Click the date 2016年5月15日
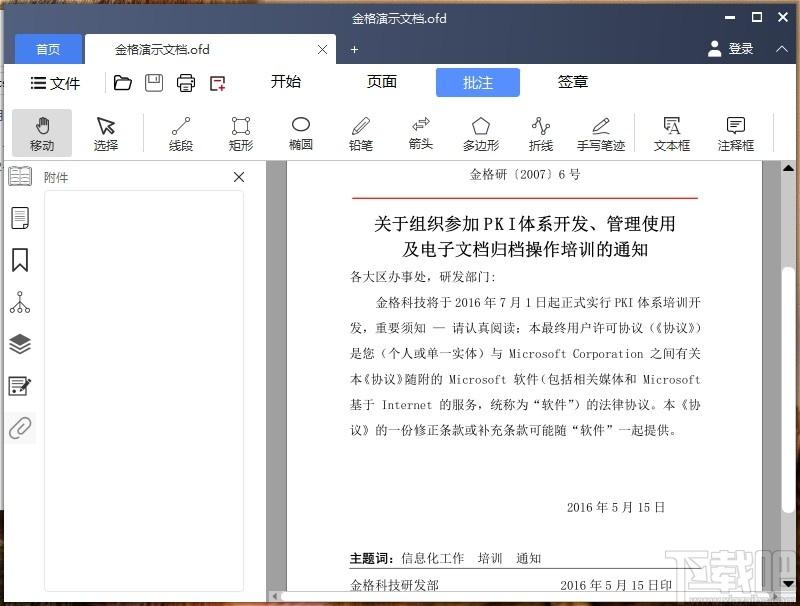 click(x=616, y=507)
